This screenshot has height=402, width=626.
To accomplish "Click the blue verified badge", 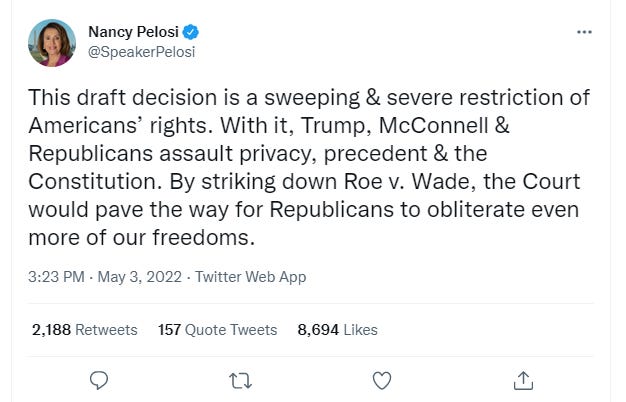I will 190,32.
